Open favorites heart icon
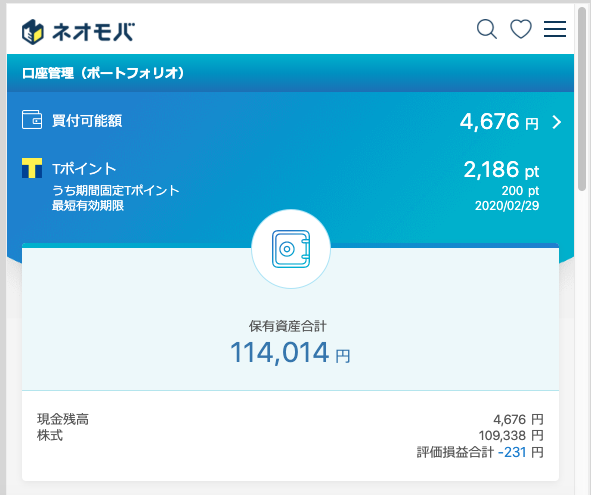The width and height of the screenshot is (591, 495). pyautogui.click(x=521, y=29)
